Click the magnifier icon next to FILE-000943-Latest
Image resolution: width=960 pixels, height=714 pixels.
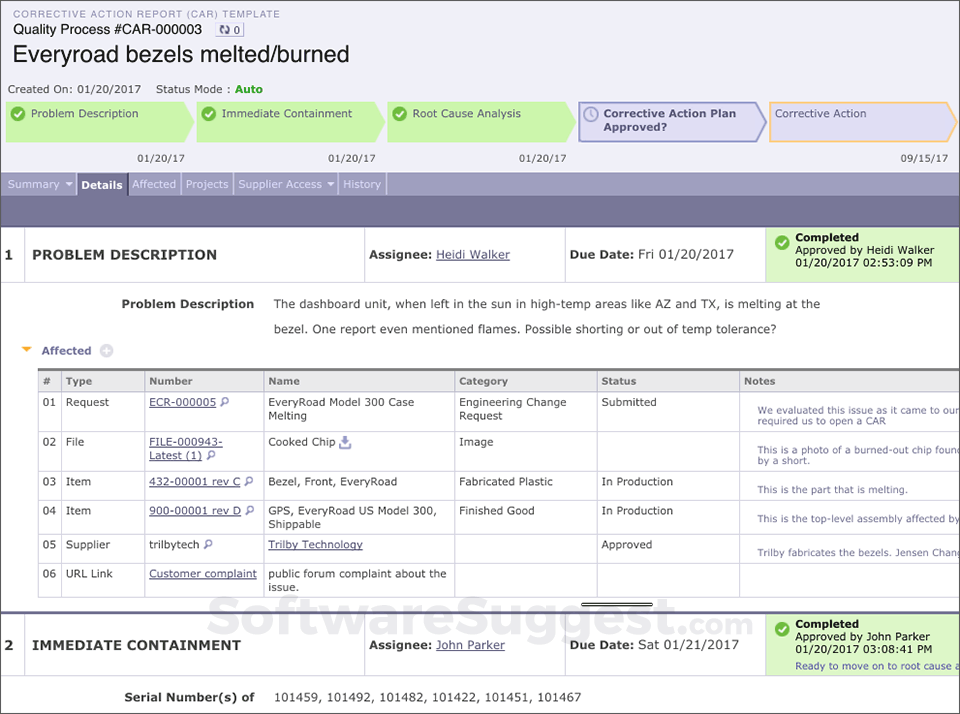[211, 456]
